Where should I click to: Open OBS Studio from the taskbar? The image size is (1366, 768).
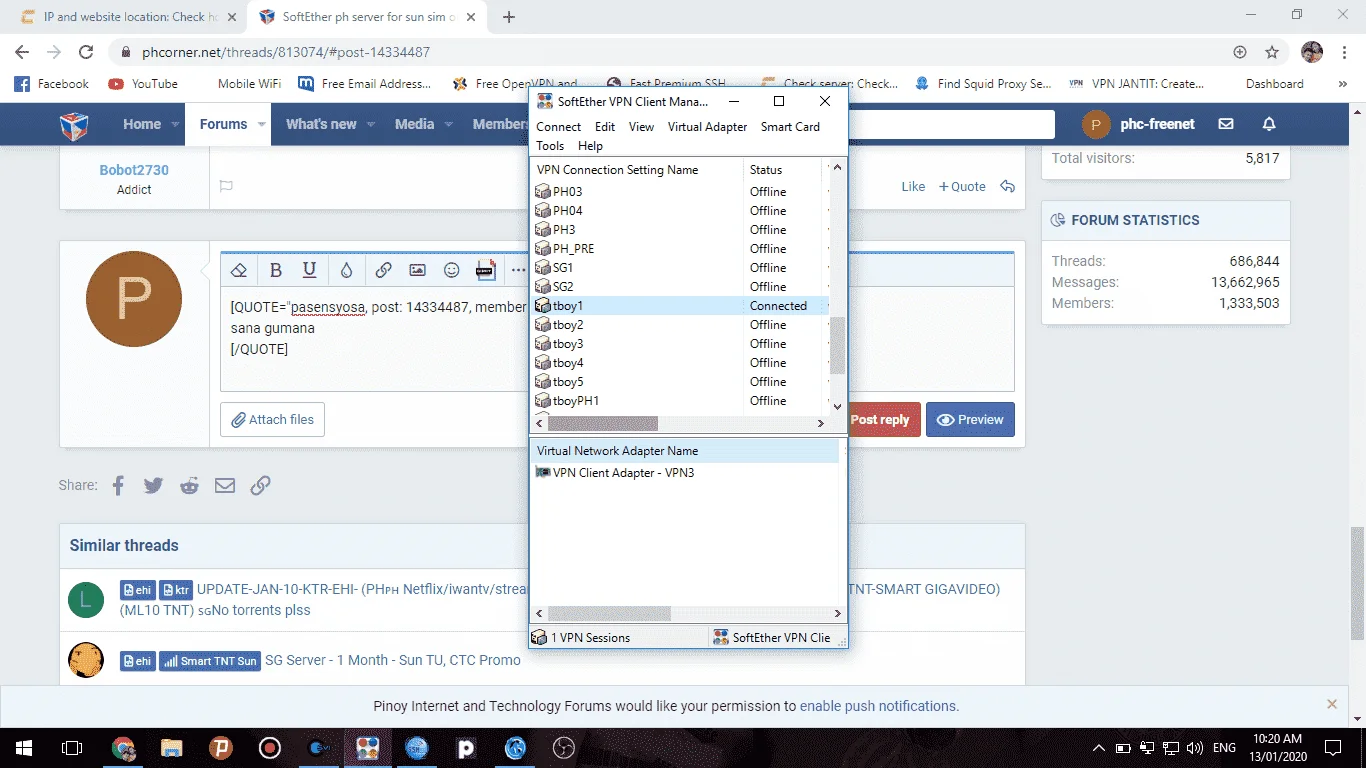coord(564,747)
